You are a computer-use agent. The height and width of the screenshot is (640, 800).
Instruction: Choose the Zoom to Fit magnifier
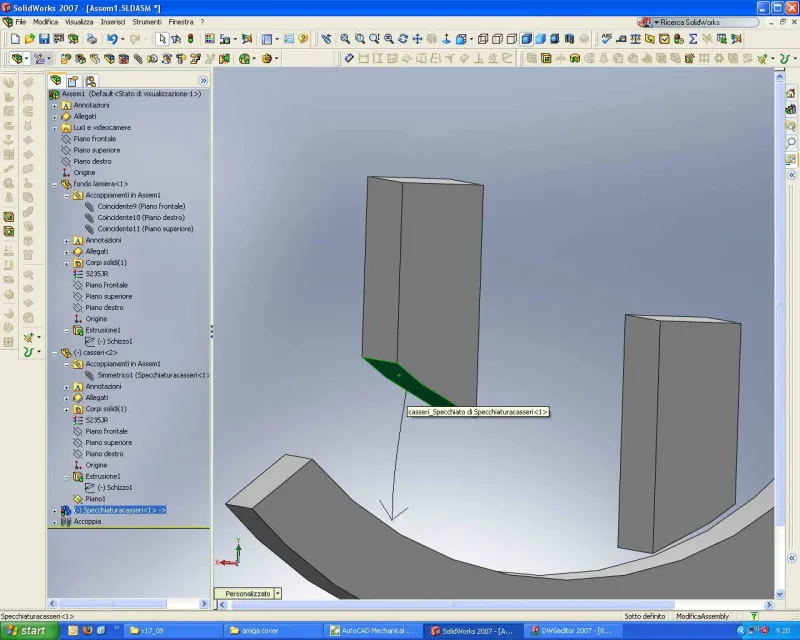coord(345,39)
